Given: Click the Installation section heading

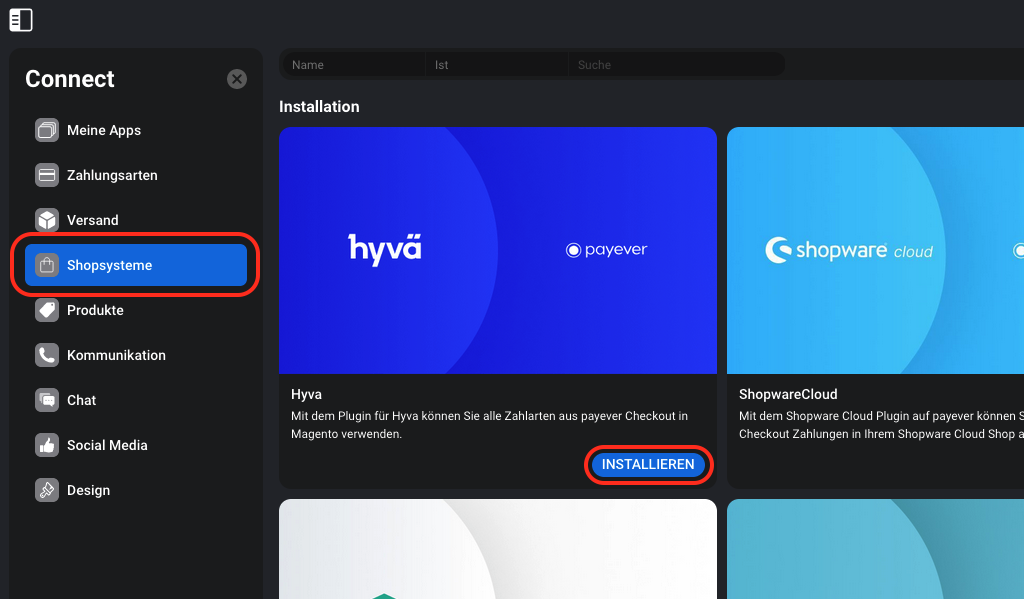Looking at the screenshot, I should click(x=319, y=106).
